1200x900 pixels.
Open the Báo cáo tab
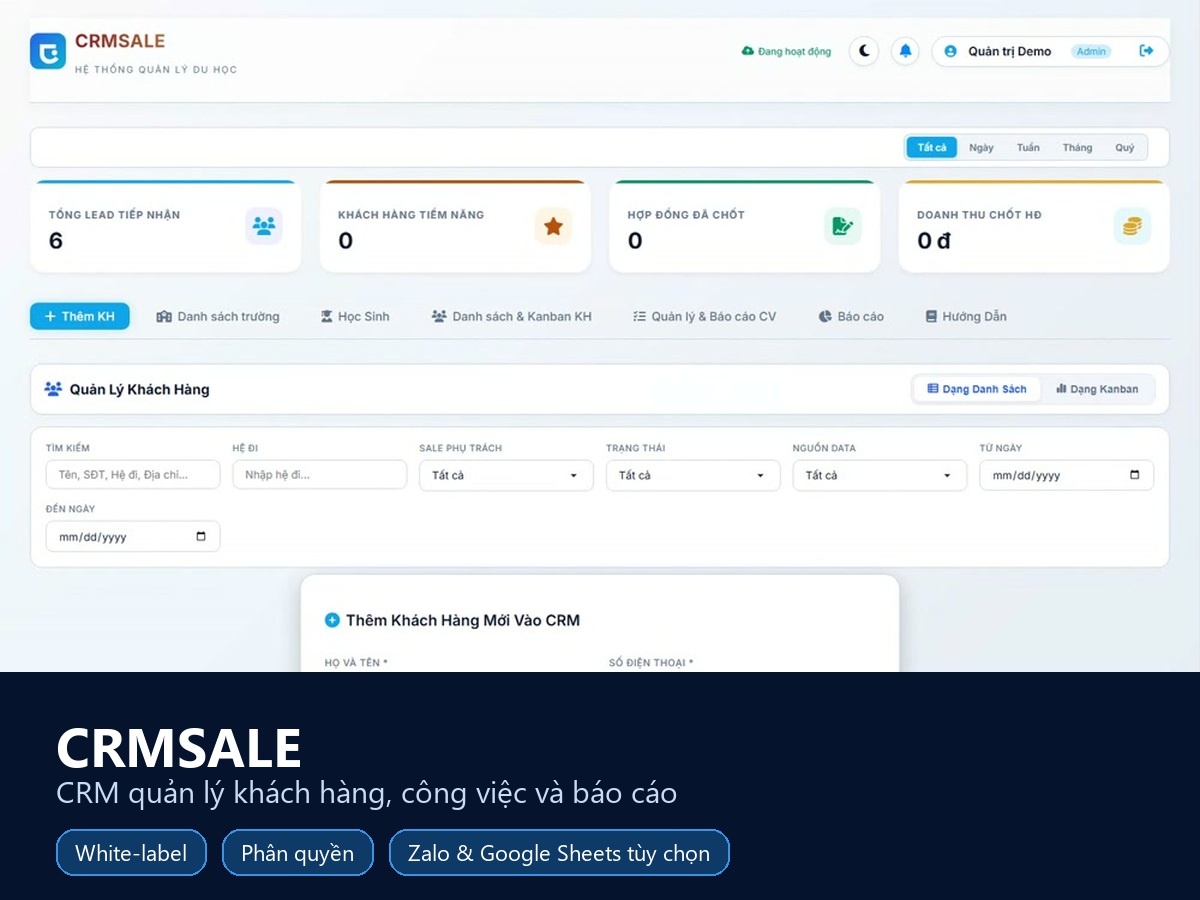point(851,316)
